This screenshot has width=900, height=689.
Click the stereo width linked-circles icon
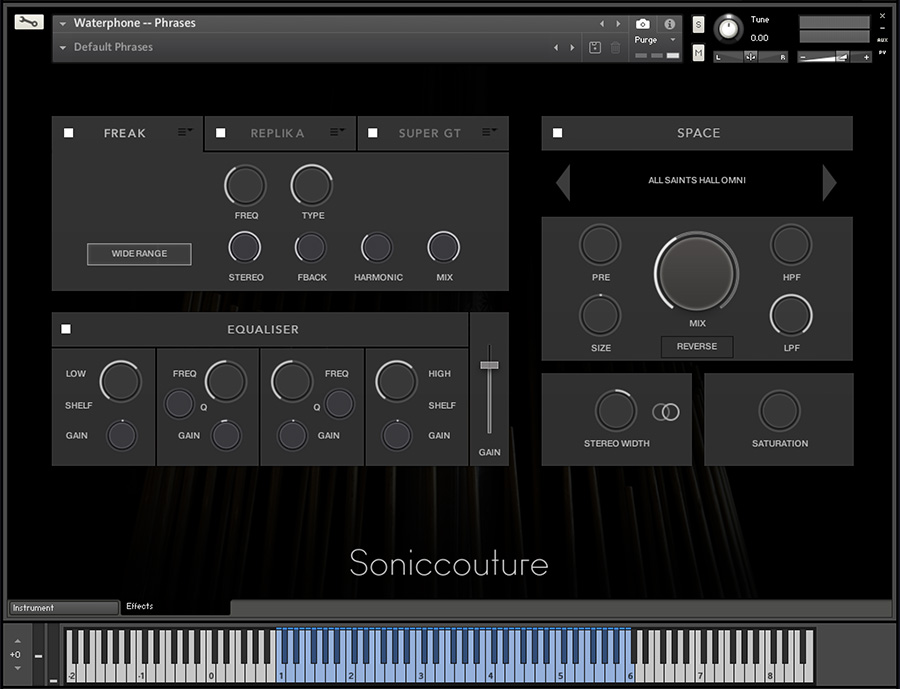666,412
